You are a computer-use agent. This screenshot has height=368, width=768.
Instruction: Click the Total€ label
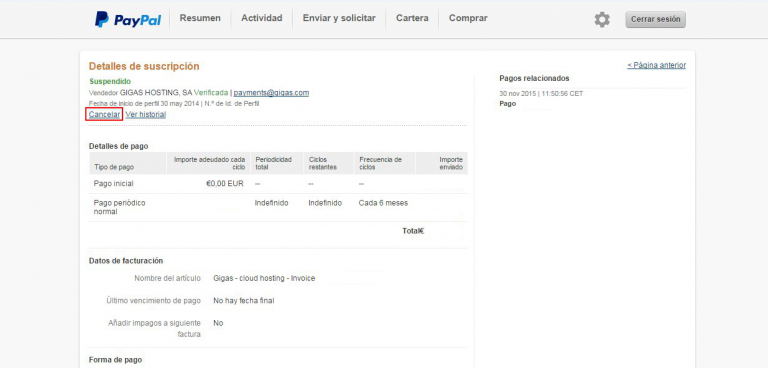[413, 231]
